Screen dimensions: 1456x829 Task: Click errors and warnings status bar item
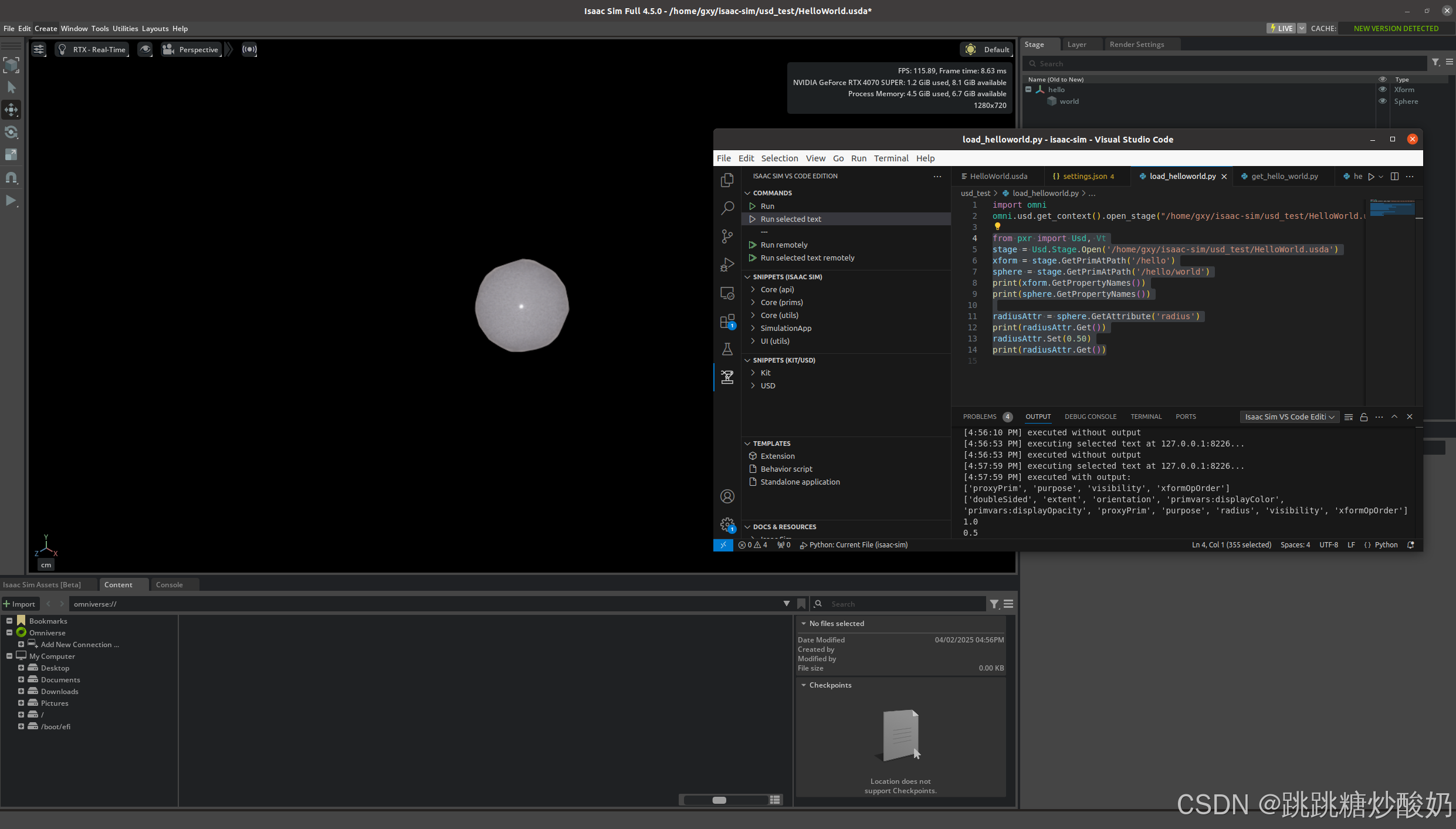[x=753, y=545]
